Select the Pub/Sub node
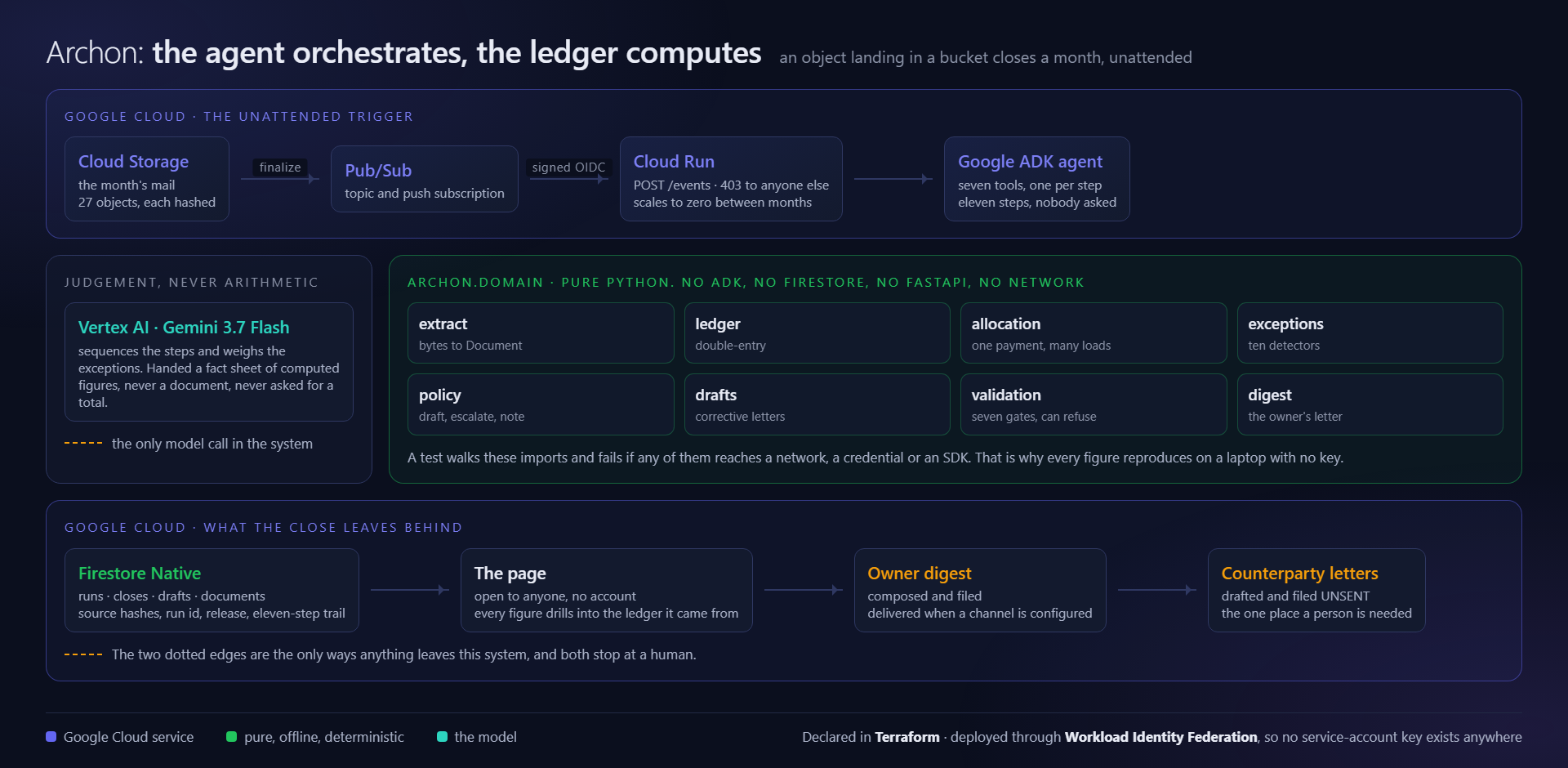Screen dimensions: 1568x768 [425, 179]
